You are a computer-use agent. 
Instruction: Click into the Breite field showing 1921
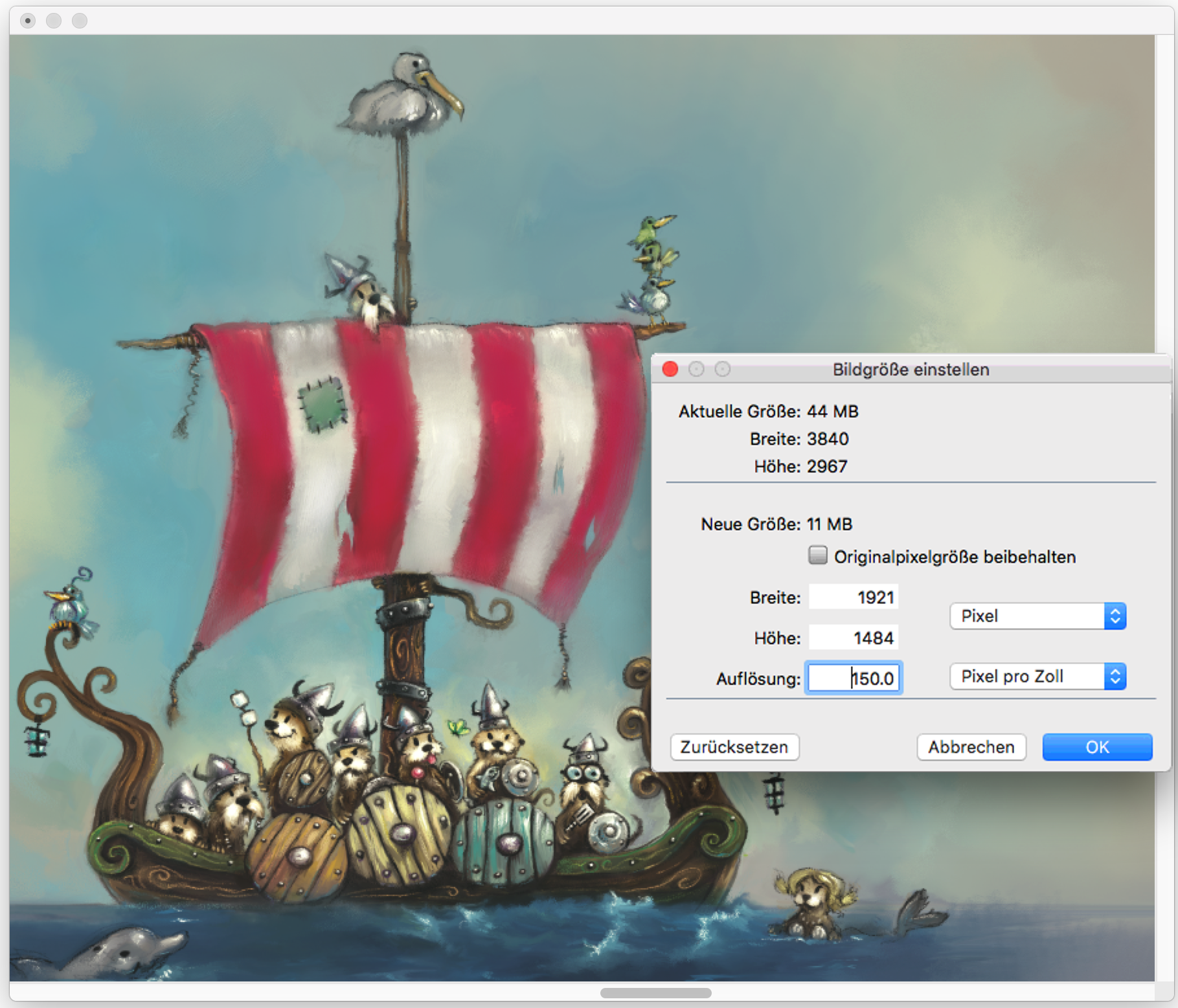click(x=854, y=597)
